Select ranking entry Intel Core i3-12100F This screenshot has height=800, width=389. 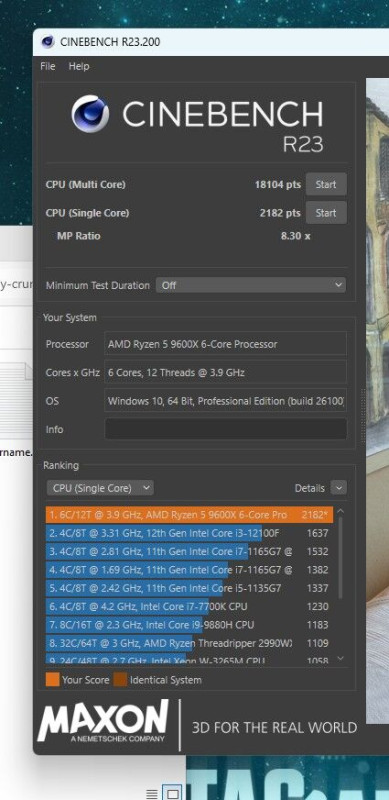(x=189, y=533)
